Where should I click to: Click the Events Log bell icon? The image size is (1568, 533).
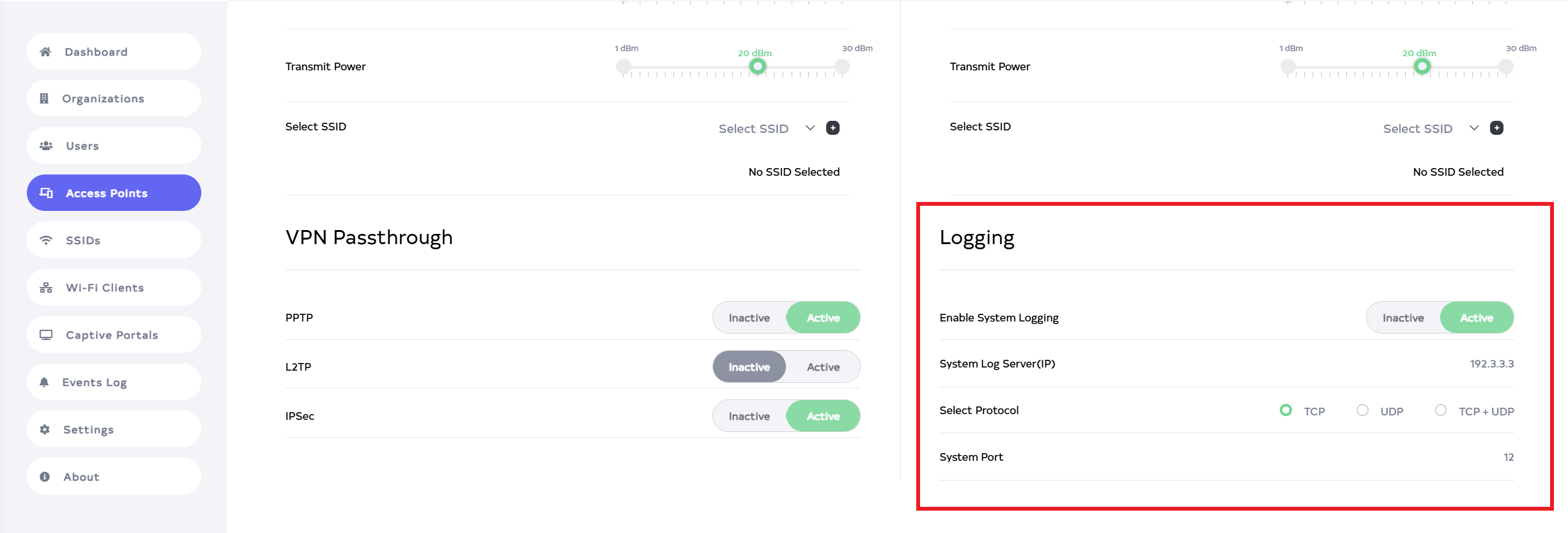44,382
